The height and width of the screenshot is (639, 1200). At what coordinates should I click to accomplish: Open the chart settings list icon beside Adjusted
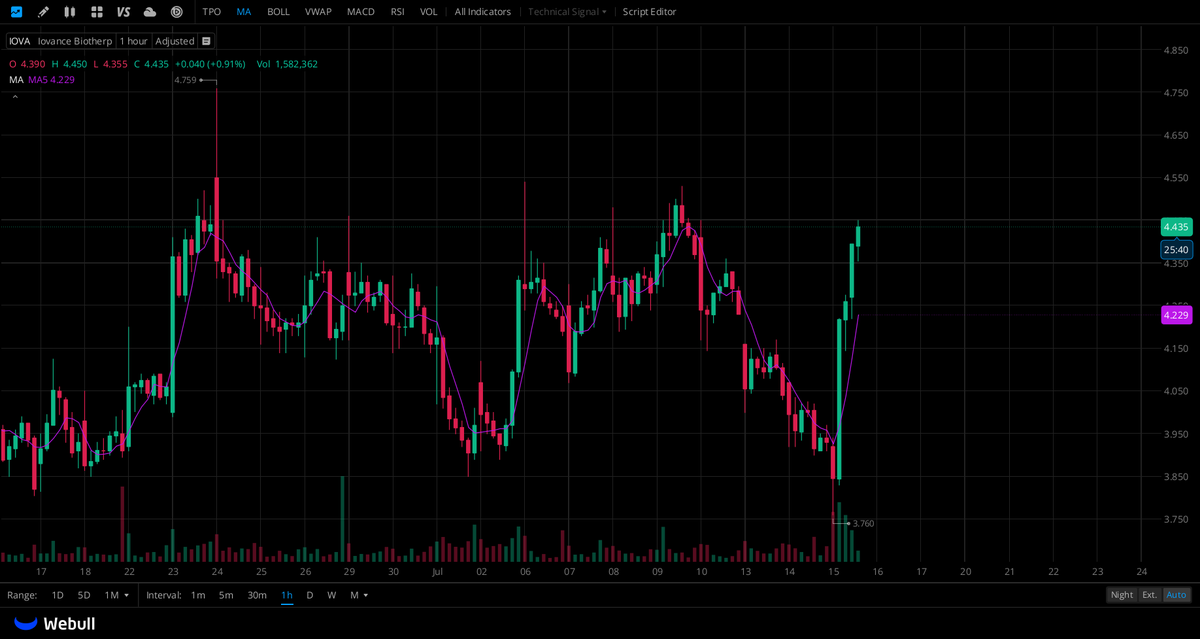[206, 41]
